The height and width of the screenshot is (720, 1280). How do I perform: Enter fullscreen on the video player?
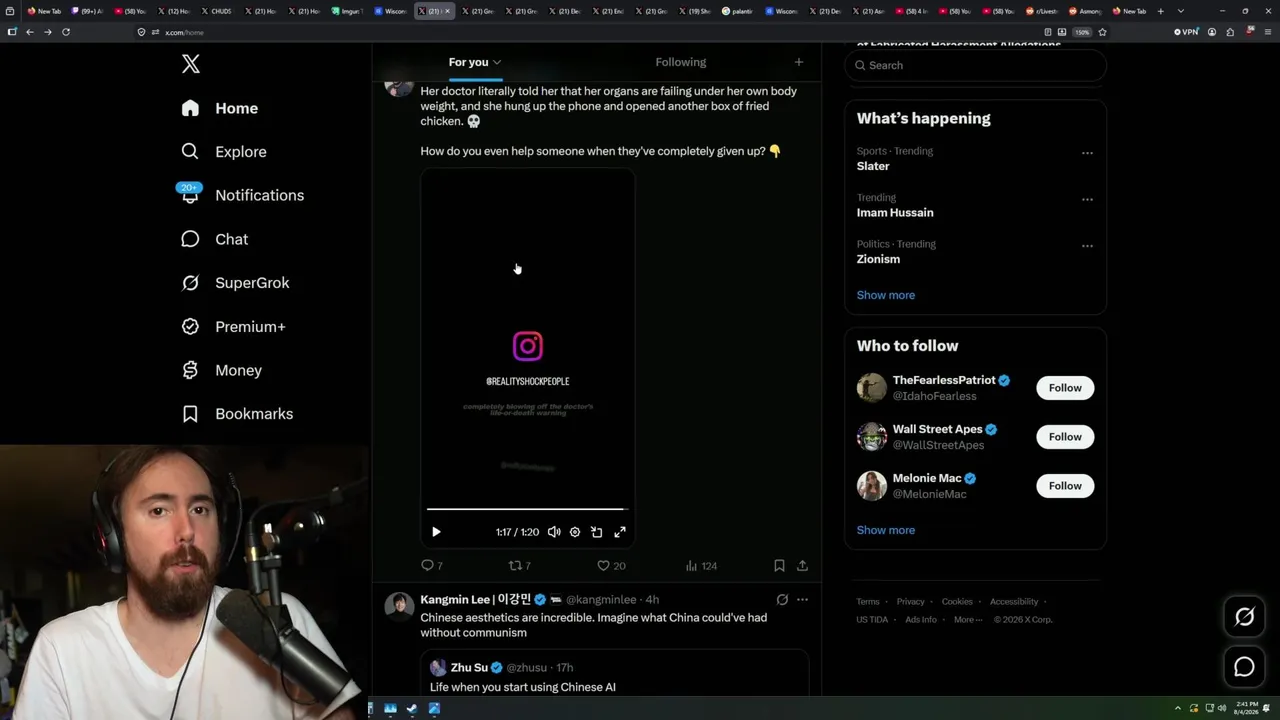pos(620,532)
